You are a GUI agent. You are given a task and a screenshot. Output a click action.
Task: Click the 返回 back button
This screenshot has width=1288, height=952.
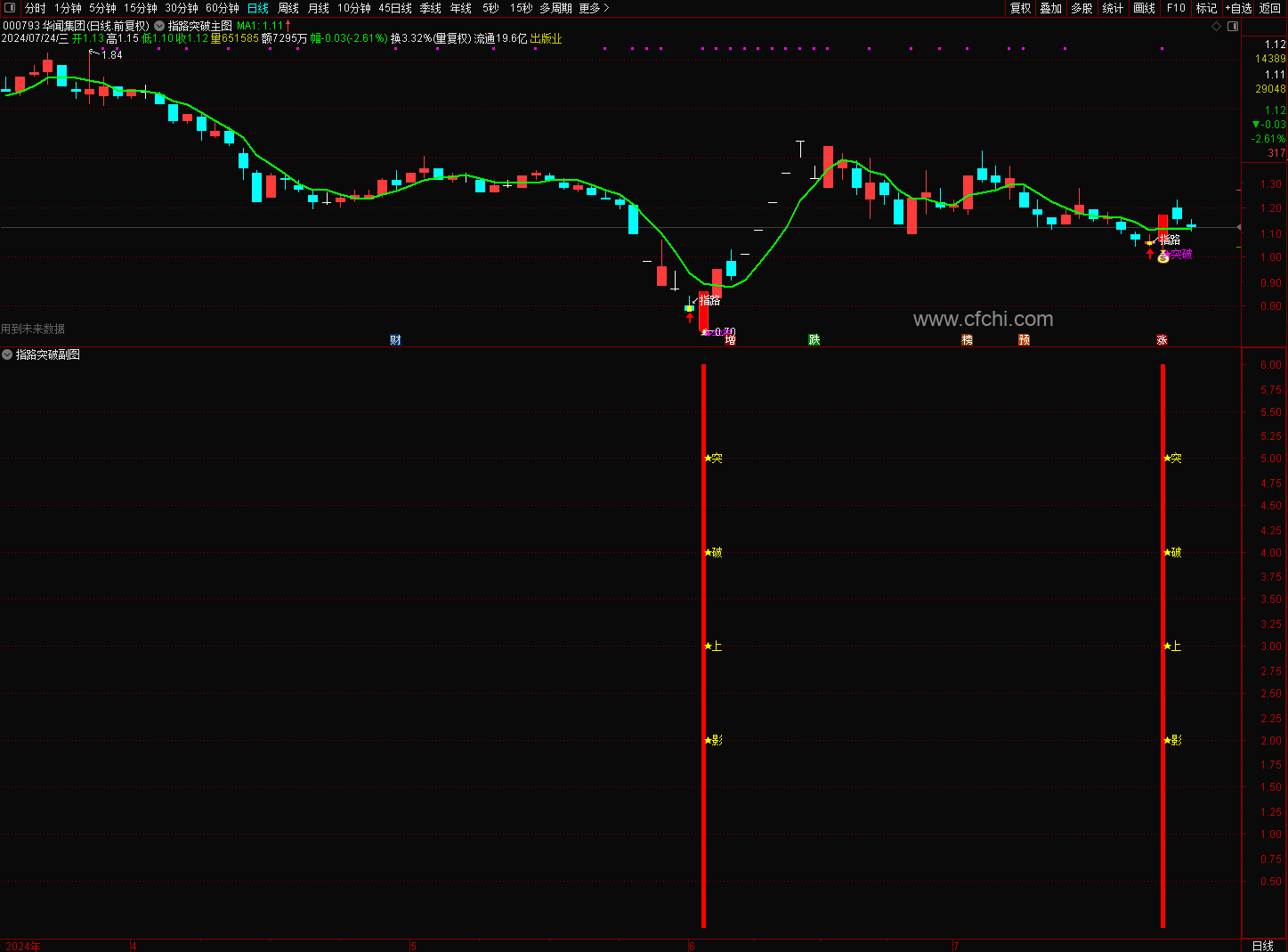[1270, 8]
